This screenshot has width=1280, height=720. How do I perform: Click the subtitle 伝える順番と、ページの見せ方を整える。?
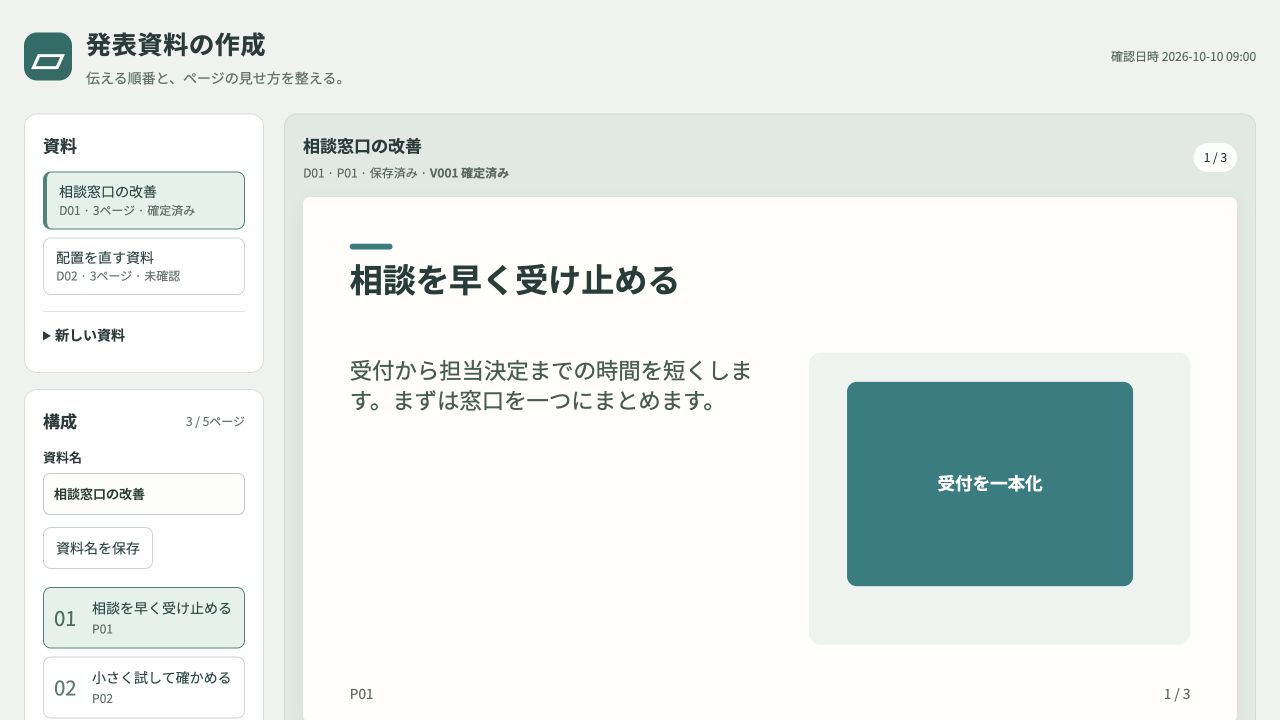(217, 78)
